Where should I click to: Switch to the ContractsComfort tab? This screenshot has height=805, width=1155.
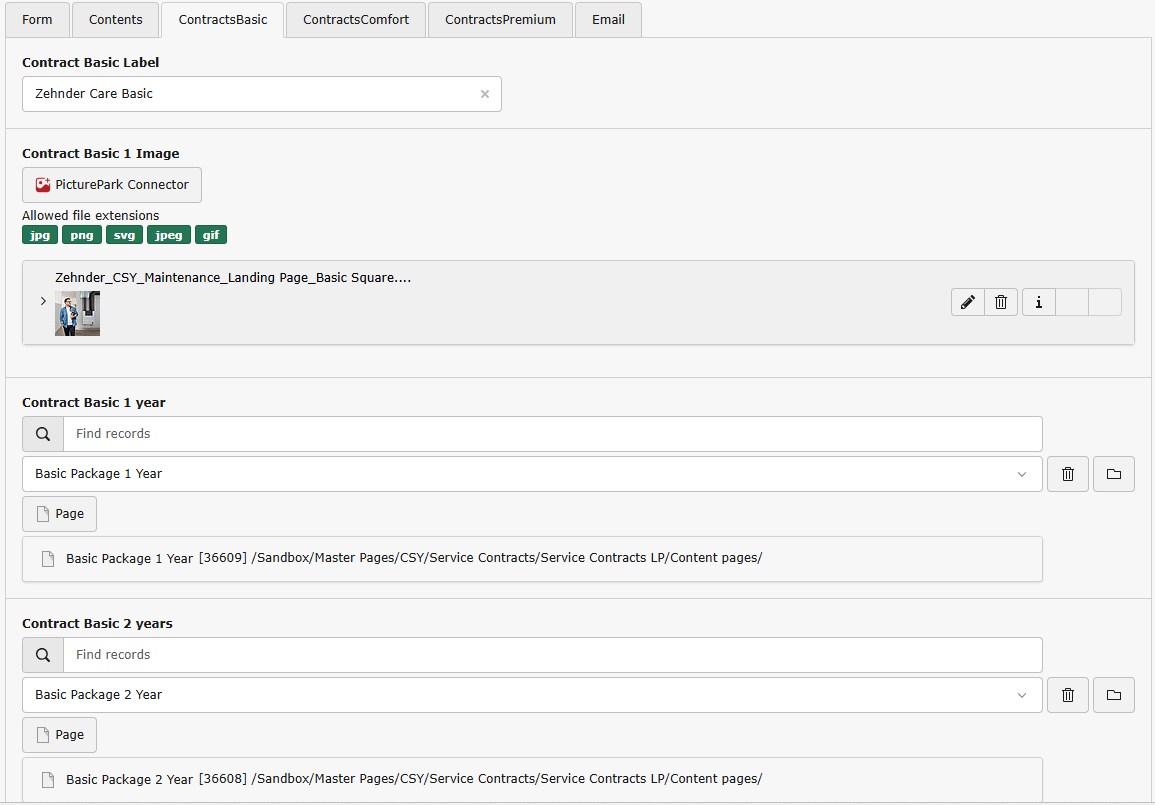point(356,20)
